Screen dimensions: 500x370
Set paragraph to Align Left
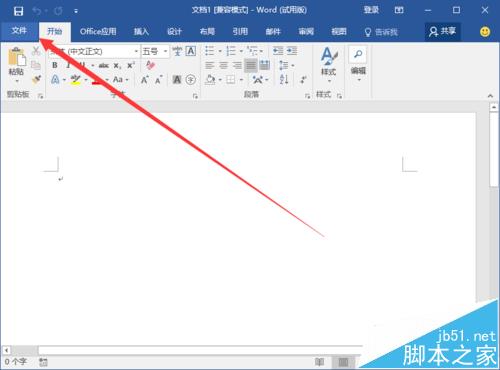tap(210, 65)
